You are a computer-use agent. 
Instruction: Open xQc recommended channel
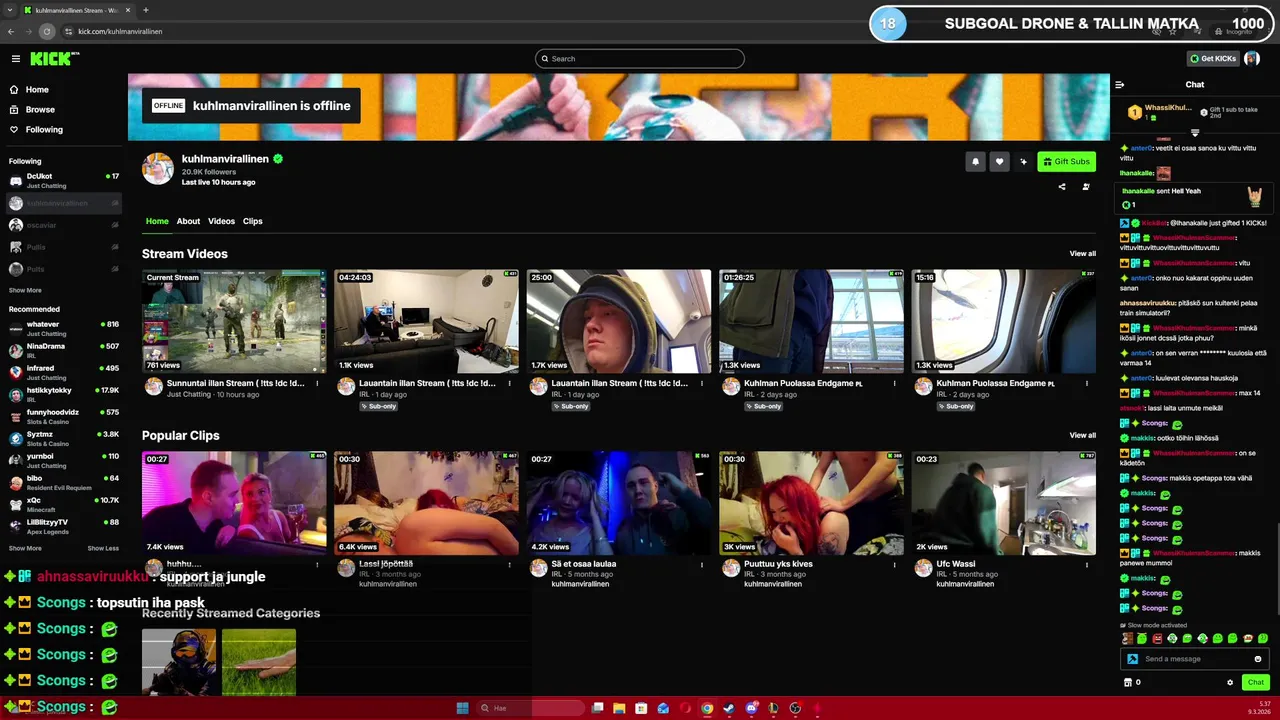pyautogui.click(x=64, y=504)
